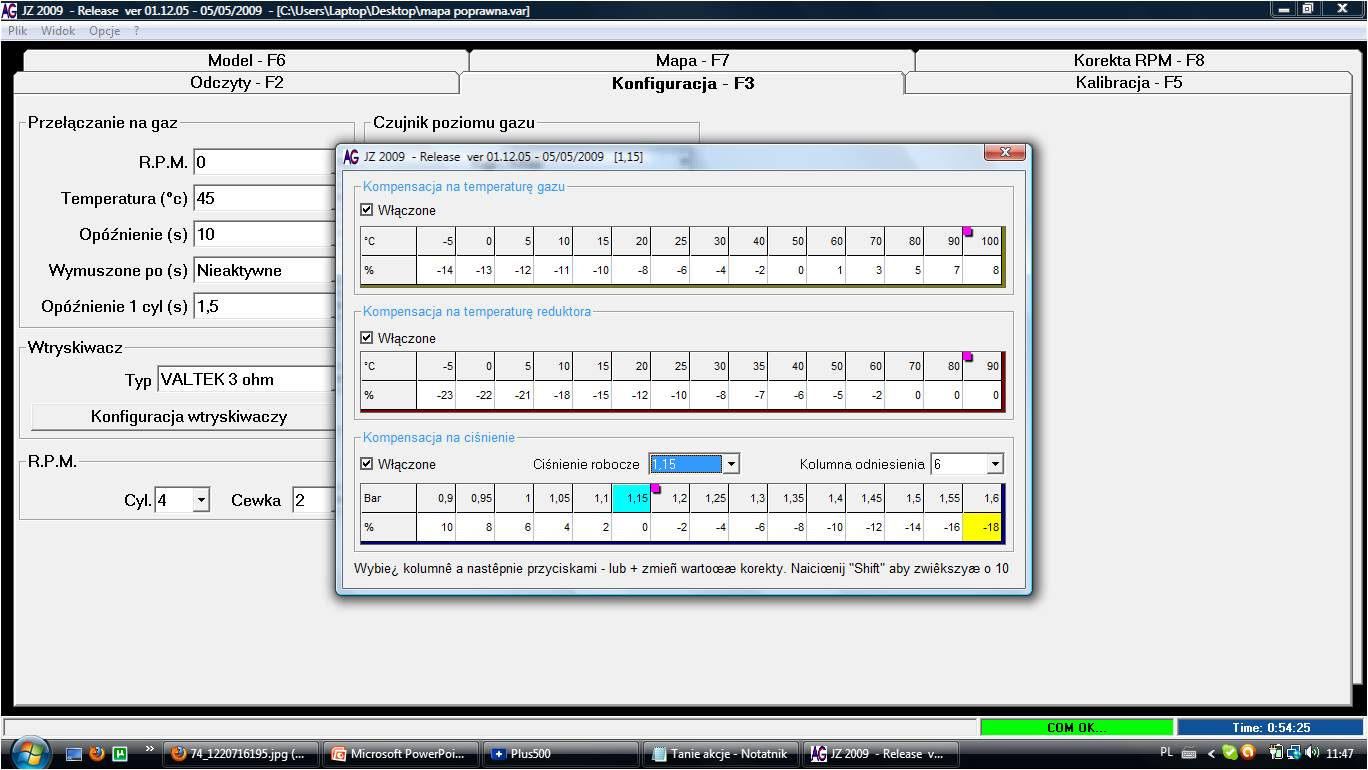The image size is (1368, 770).
Task: Click the -11 percent cell in gas temperature table
Action: pyautogui.click(x=553, y=270)
